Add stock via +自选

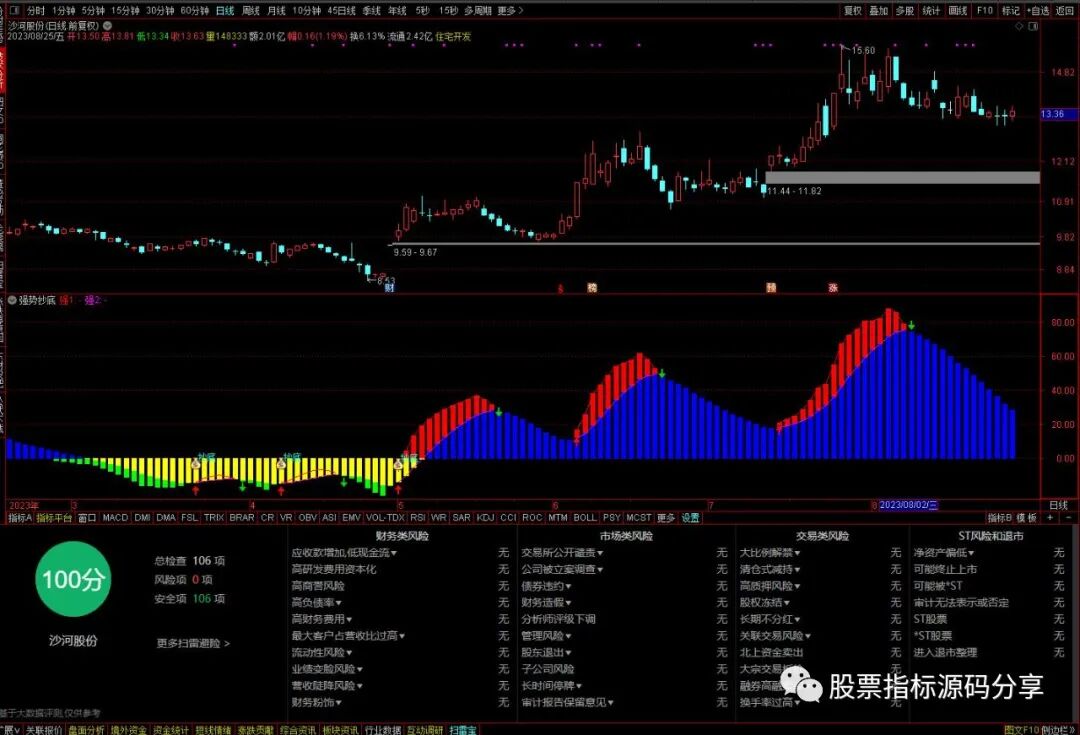coord(1038,10)
